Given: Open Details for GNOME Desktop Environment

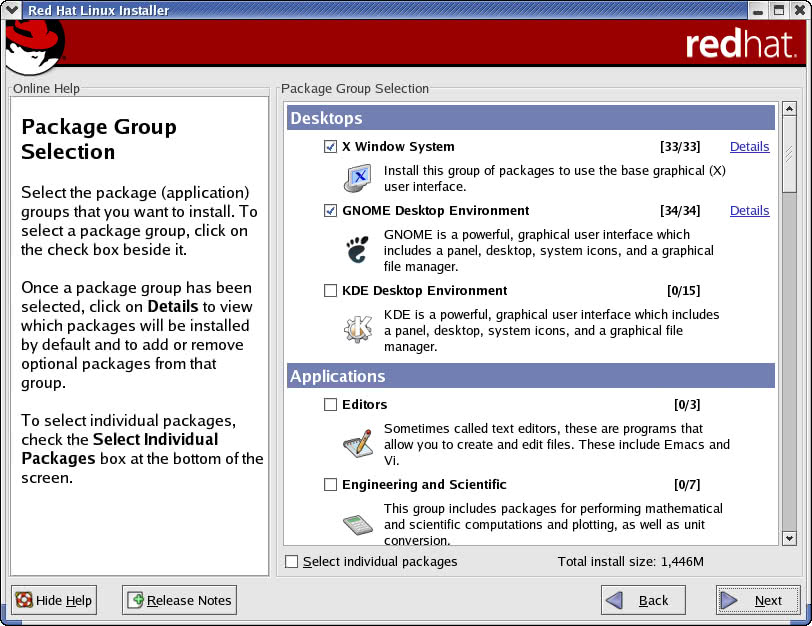Looking at the screenshot, I should [x=749, y=211].
